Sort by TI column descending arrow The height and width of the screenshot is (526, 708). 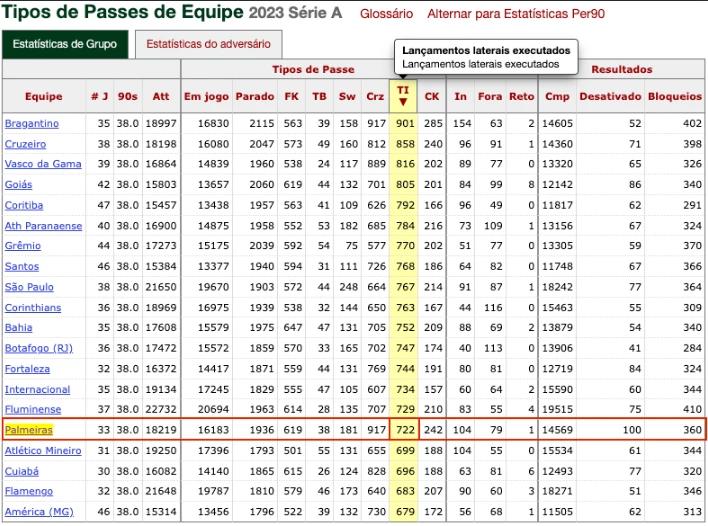pos(403,102)
